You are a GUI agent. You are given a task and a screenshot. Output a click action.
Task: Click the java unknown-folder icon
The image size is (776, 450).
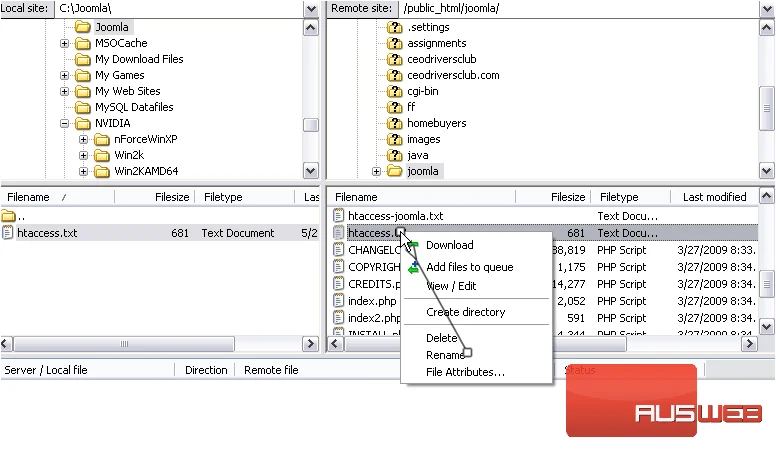pos(394,155)
